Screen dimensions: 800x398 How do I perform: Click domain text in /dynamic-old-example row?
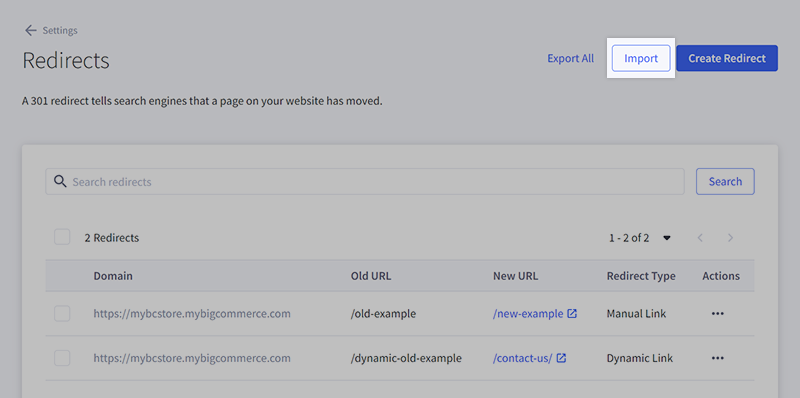192,358
